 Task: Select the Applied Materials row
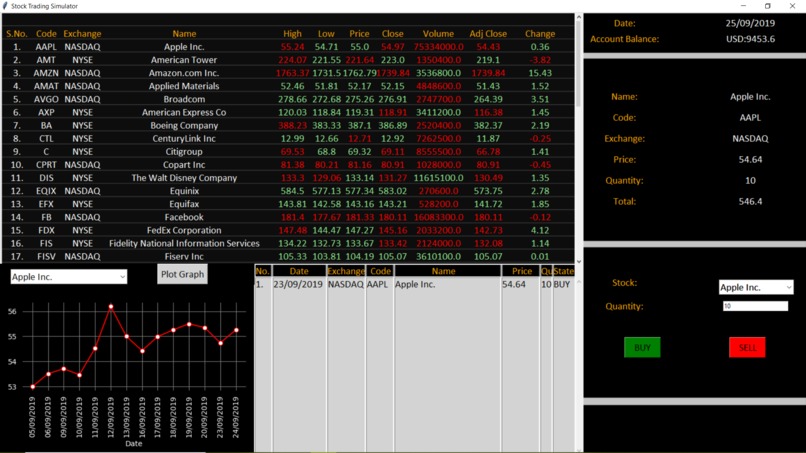coord(288,86)
